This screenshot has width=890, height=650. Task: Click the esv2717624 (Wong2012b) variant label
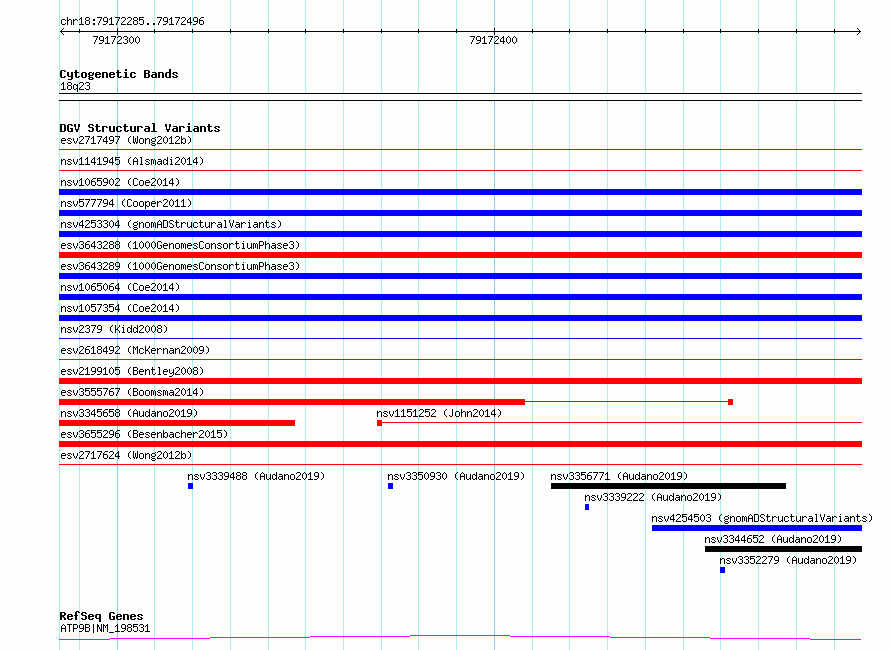pyautogui.click(x=126, y=455)
